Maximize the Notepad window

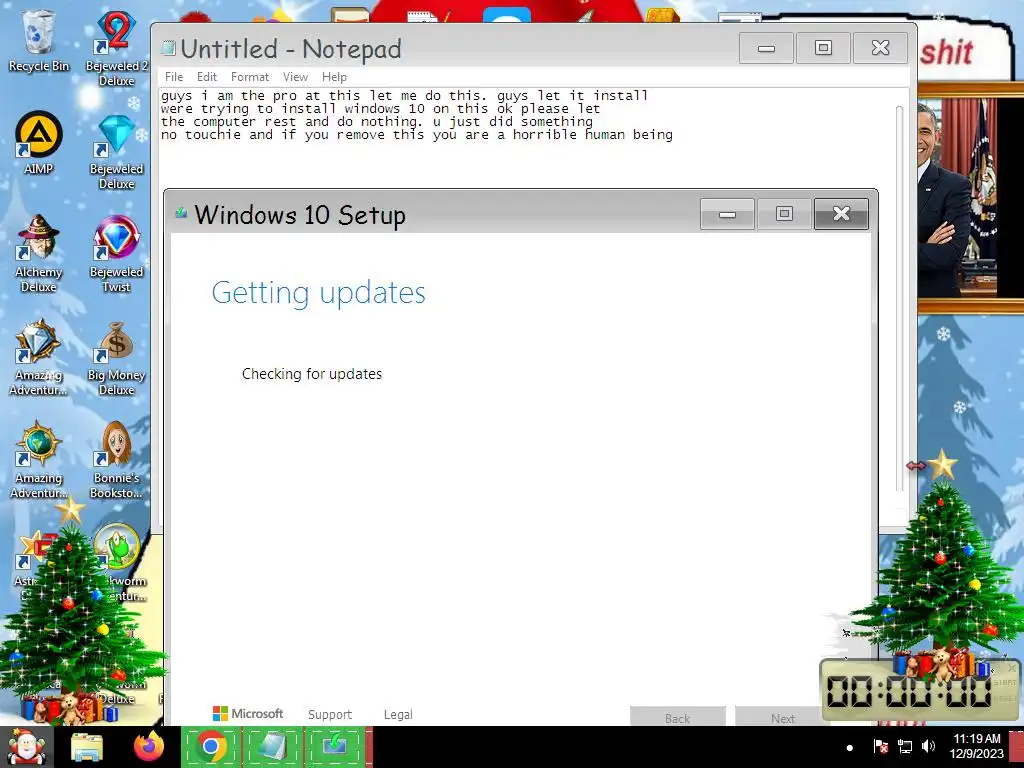pyautogui.click(x=824, y=48)
